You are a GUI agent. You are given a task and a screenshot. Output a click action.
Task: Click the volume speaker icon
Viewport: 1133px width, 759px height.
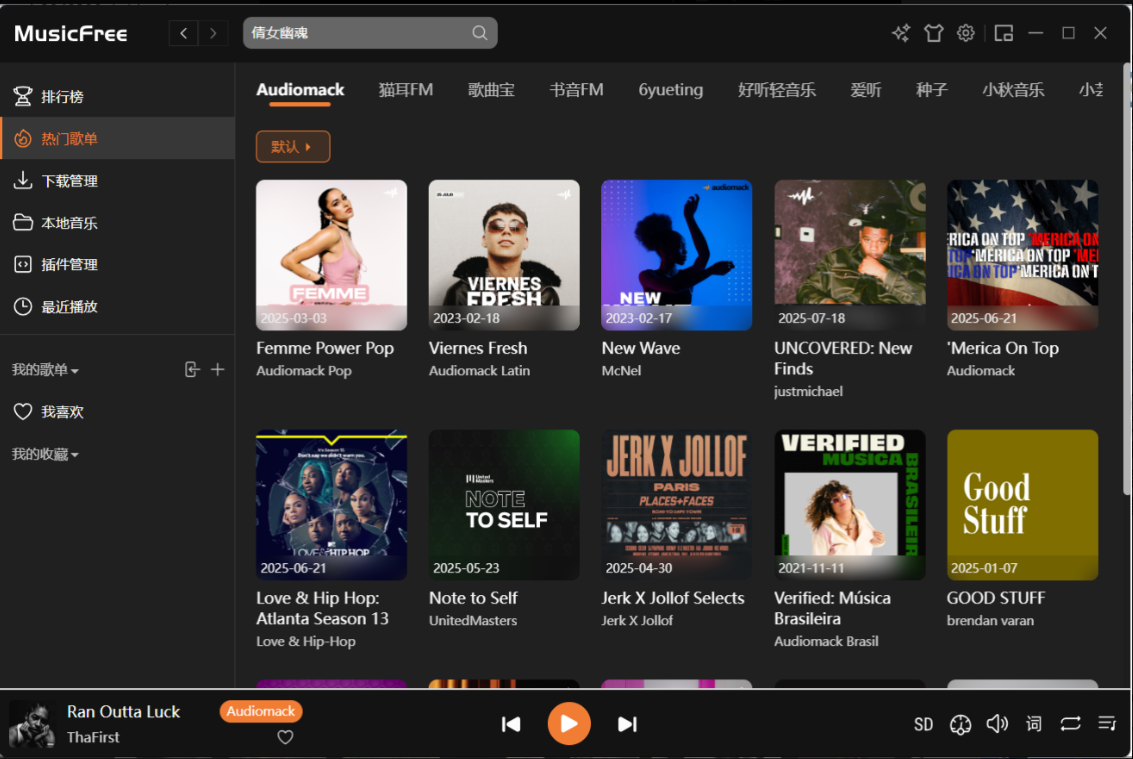click(x=997, y=724)
